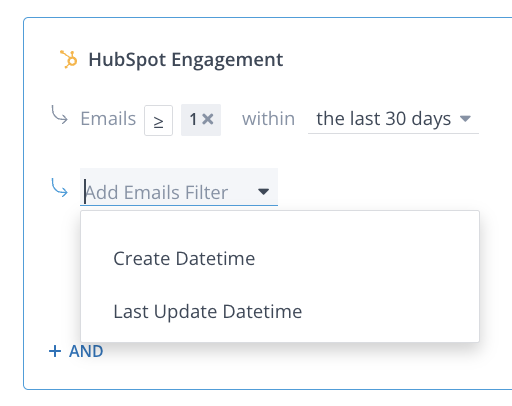This screenshot has width=512, height=406.
Task: Click the HubSpot logo icon
Action: coord(68,59)
